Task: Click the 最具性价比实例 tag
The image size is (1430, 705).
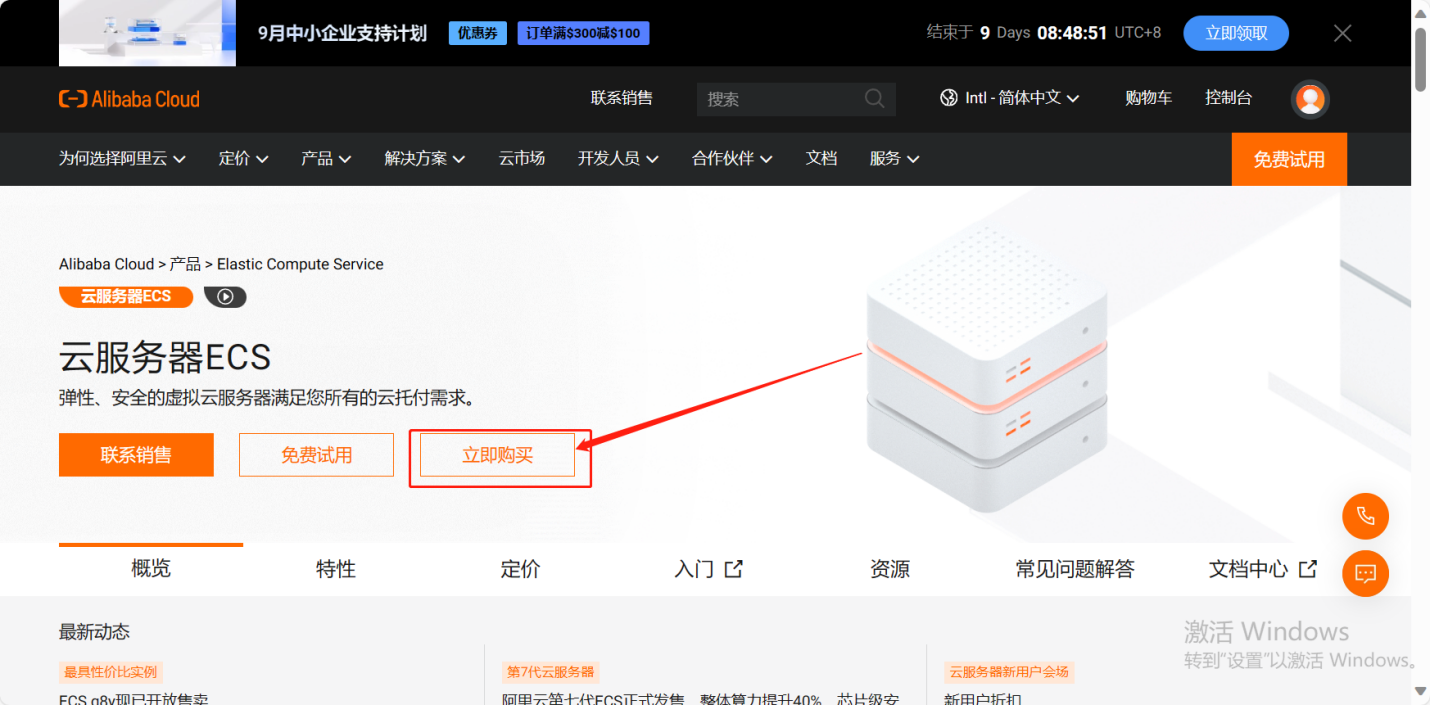Action: [x=111, y=672]
